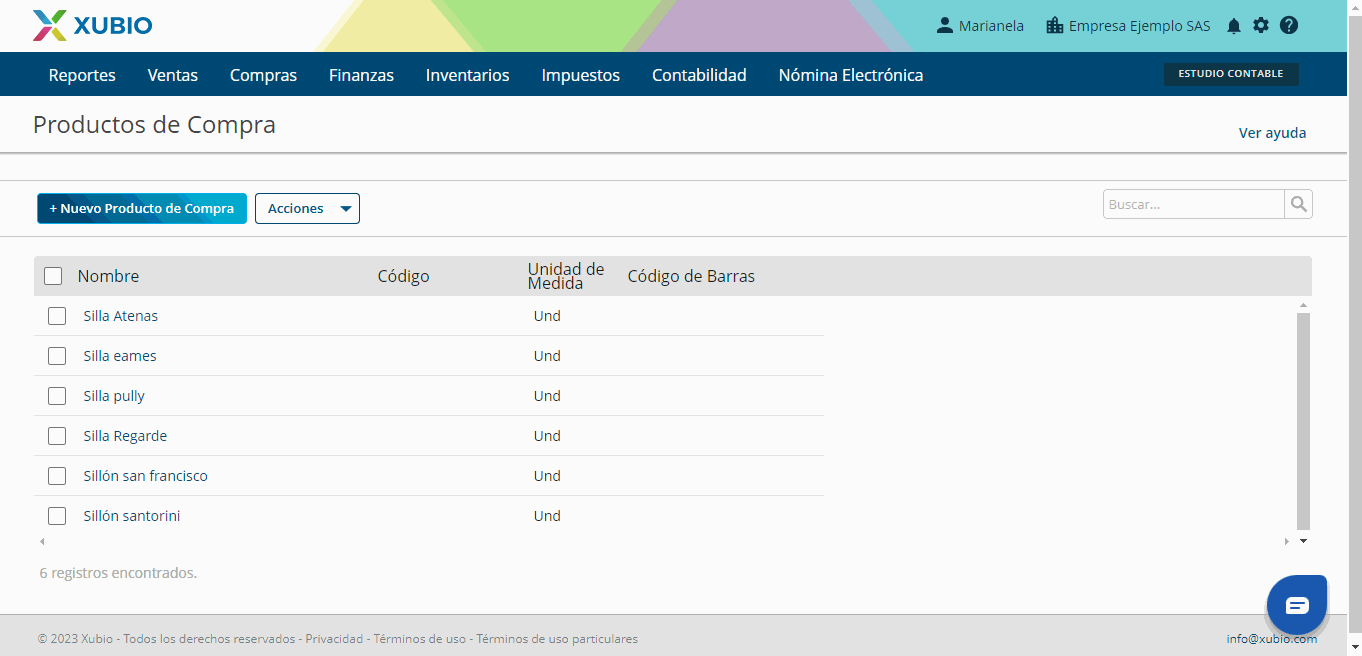Click the horizontal scroll left arrow
The image size is (1362, 656).
42,541
